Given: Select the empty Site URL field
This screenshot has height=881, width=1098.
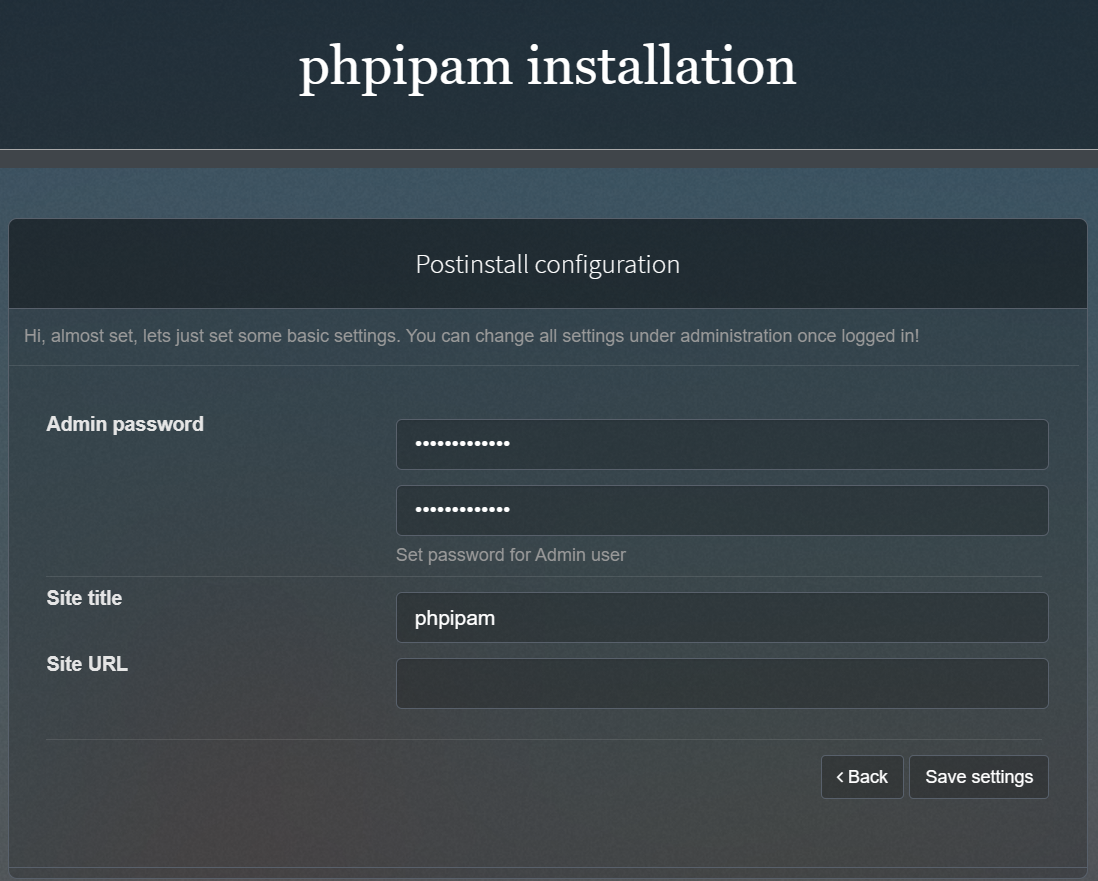Looking at the screenshot, I should (721, 684).
